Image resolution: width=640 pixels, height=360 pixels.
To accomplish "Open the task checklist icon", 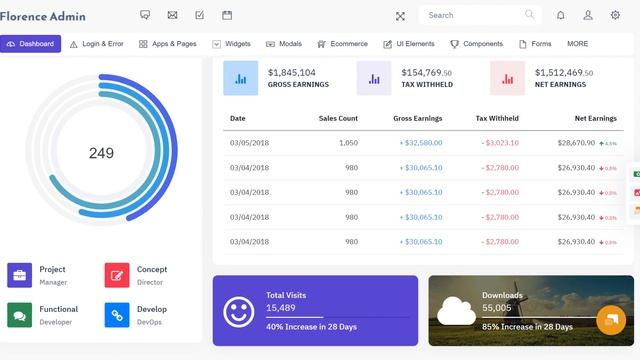I will 200,15.
